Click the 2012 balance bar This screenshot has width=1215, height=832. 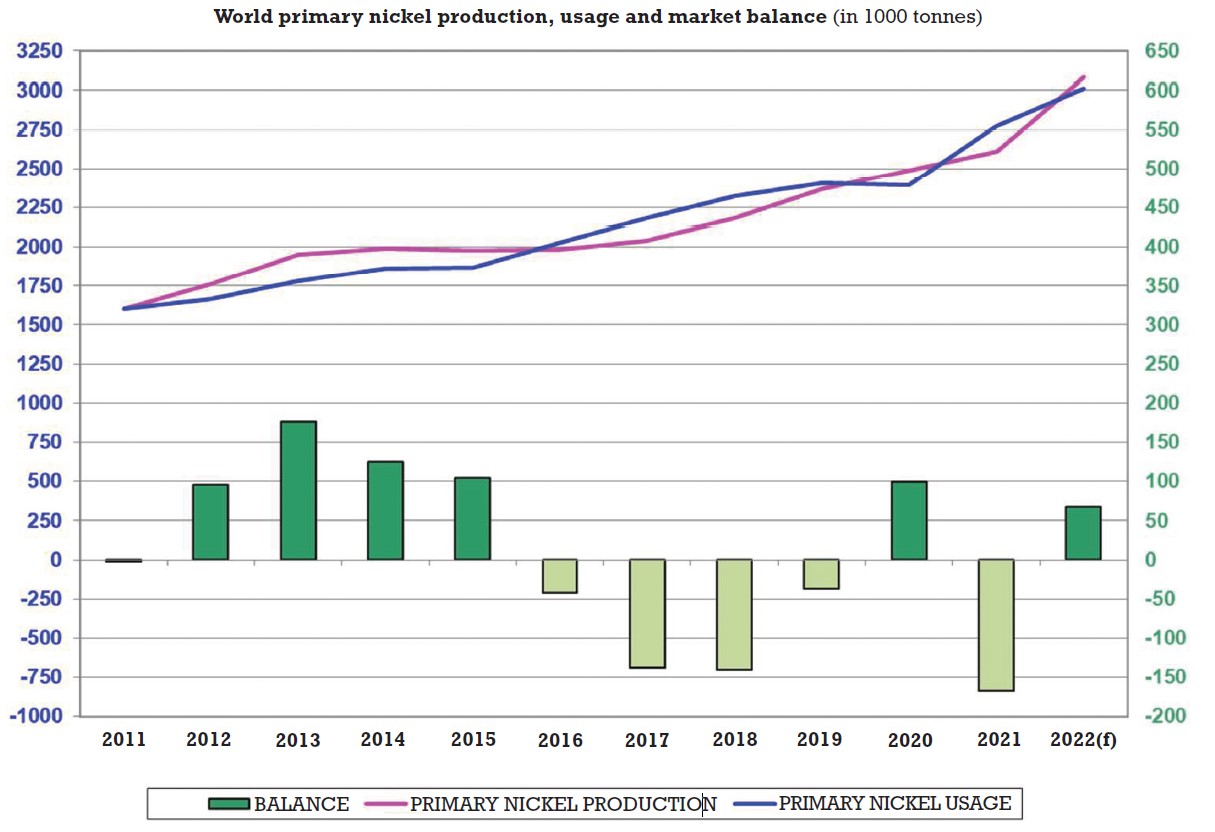[x=210, y=522]
